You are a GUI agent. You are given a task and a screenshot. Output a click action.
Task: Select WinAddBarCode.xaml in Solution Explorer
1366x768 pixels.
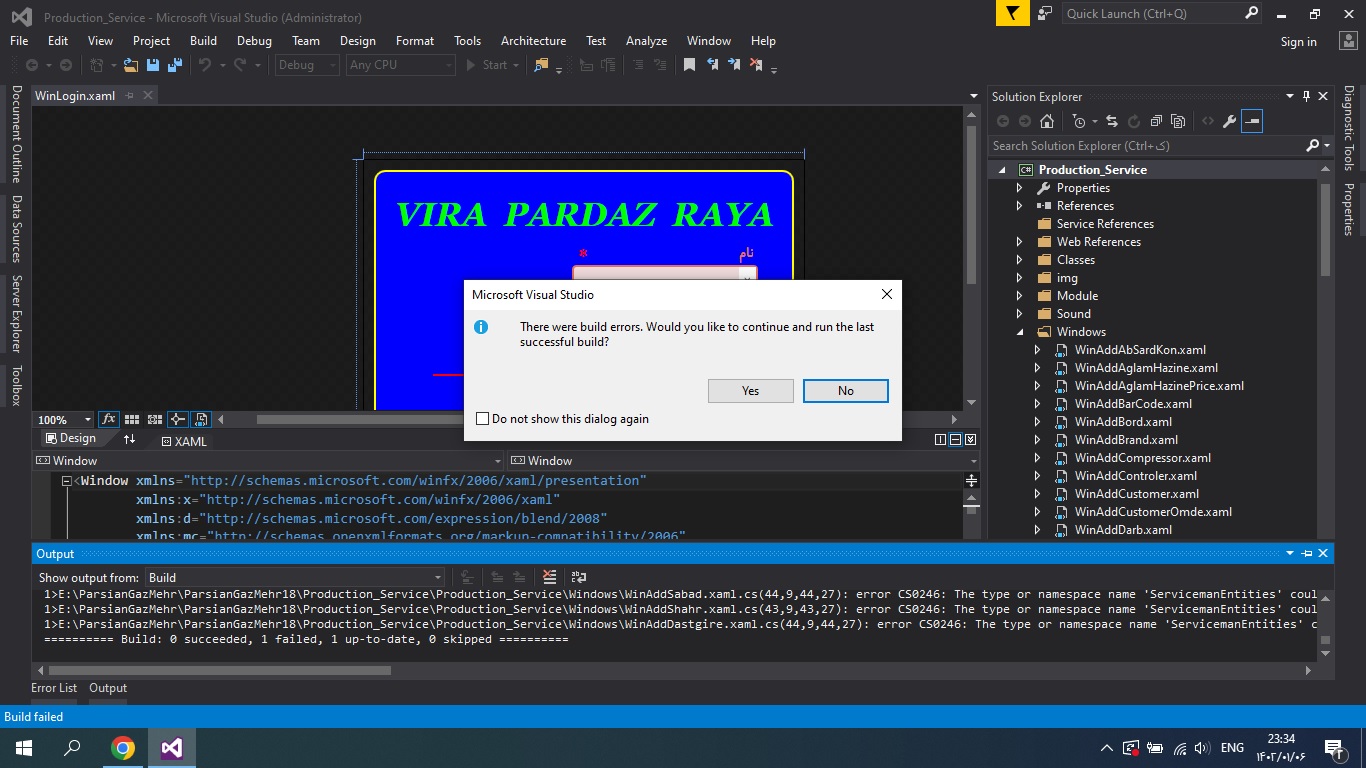[x=1133, y=404]
